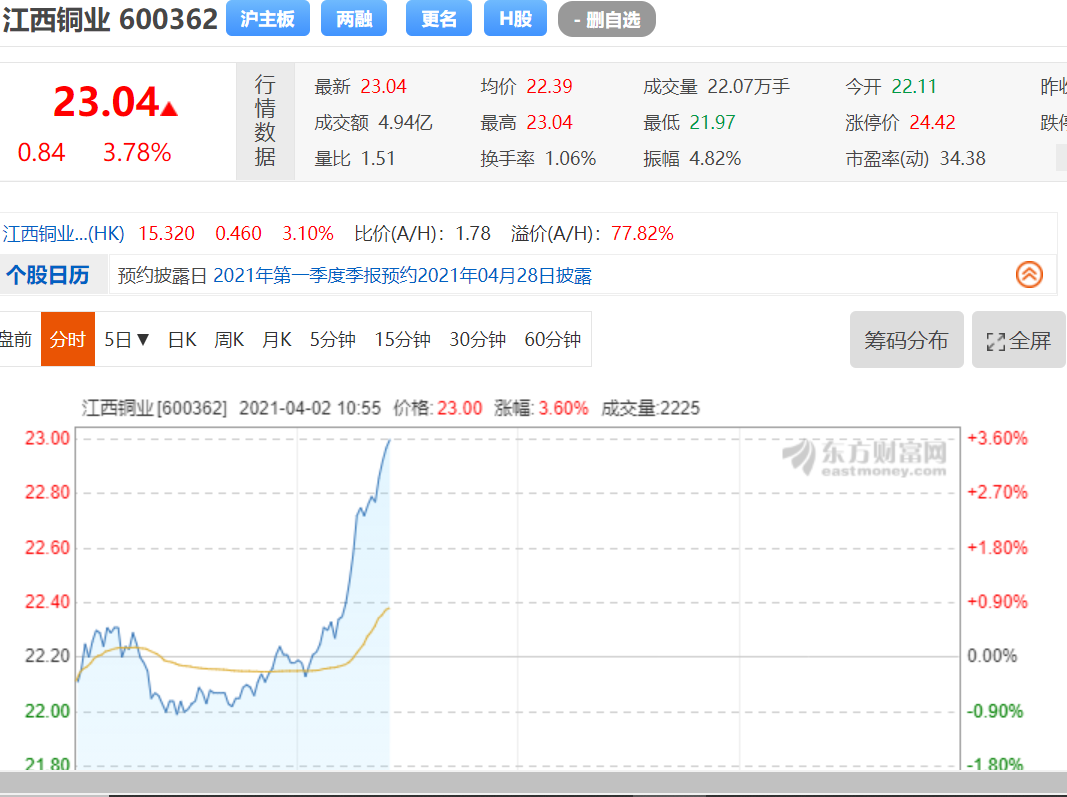Open the 2021年第一季度季报 disclosure link
This screenshot has width=1067, height=797.
click(402, 276)
